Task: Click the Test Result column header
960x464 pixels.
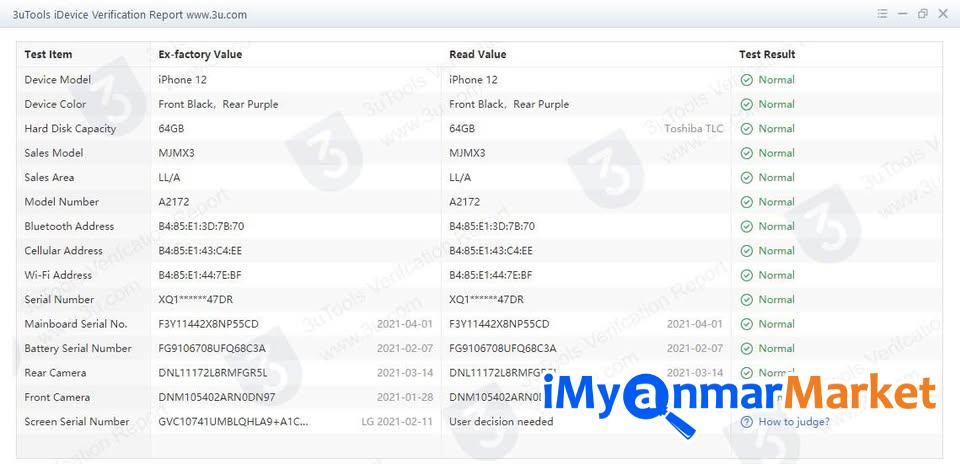Action: (x=767, y=54)
